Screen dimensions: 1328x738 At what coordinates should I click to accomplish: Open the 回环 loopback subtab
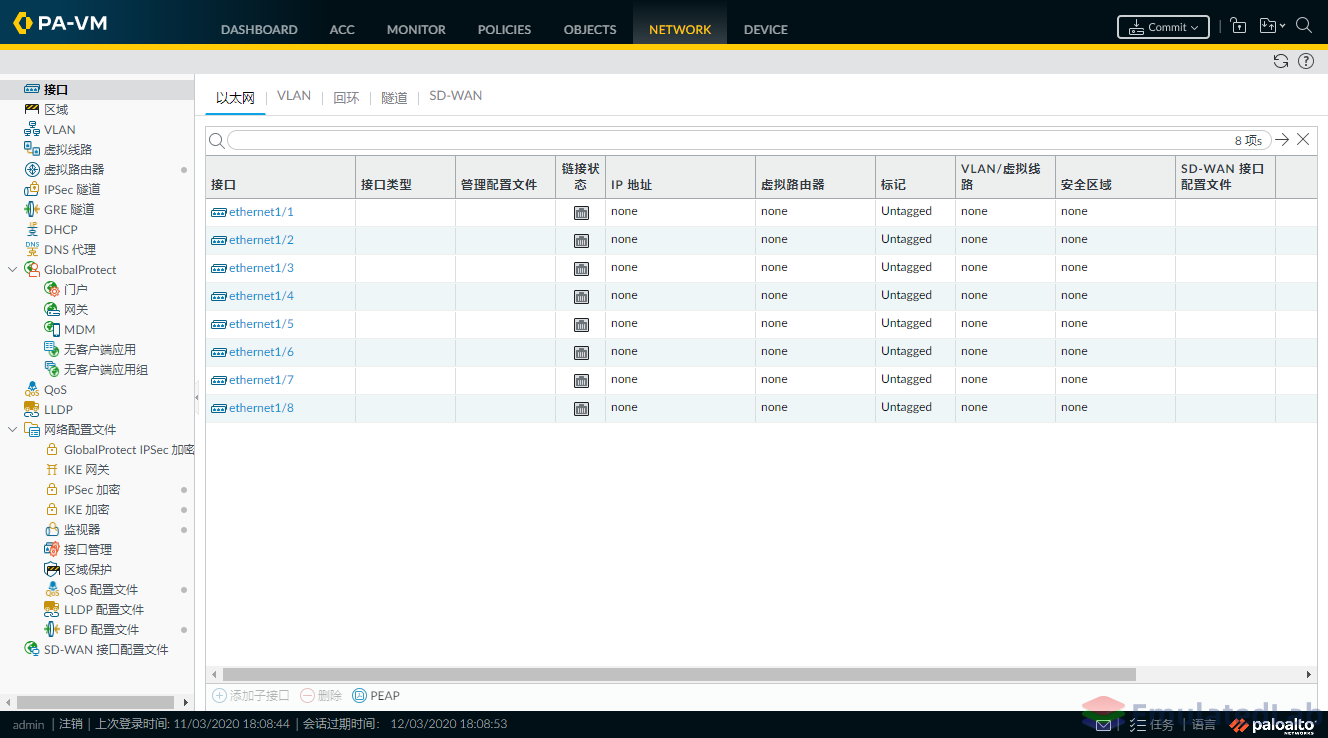point(346,97)
